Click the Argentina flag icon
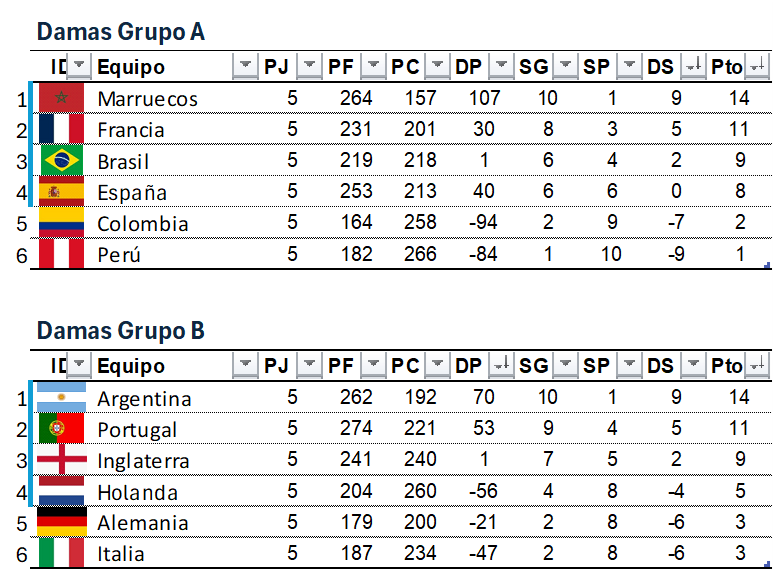The height and width of the screenshot is (570, 773). pyautogui.click(x=62, y=398)
